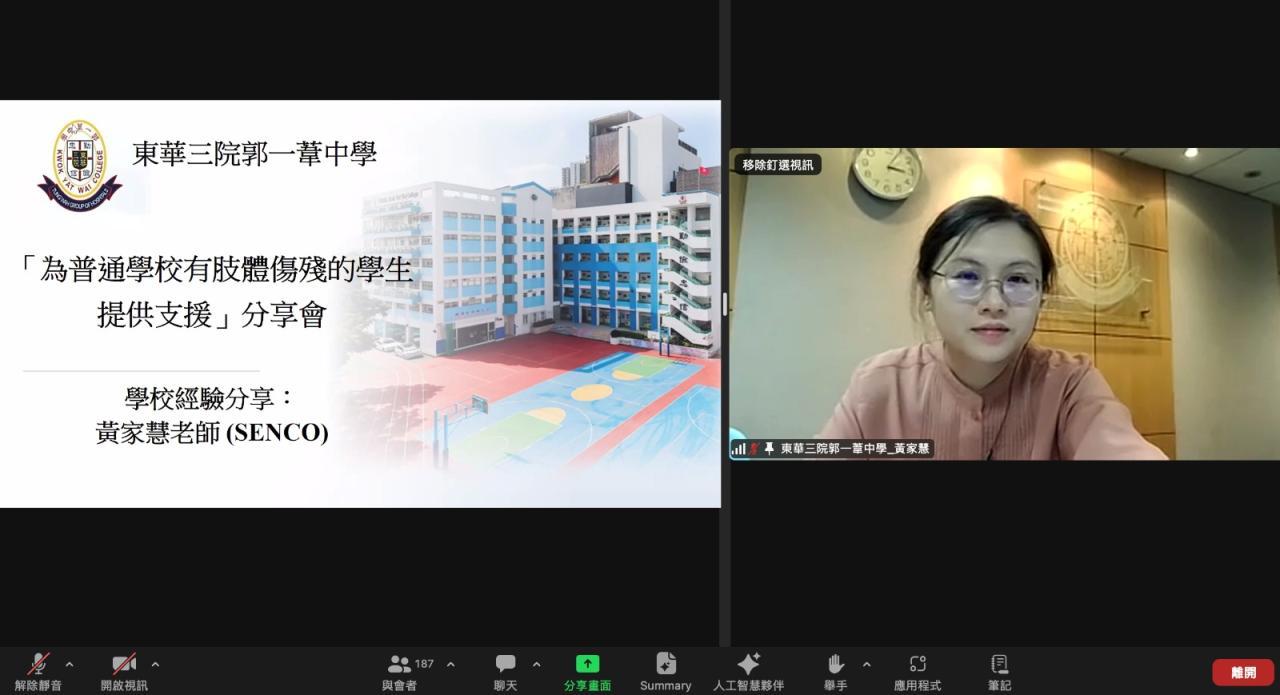Click the Kwok Yat Wai College crest logo

(x=78, y=166)
